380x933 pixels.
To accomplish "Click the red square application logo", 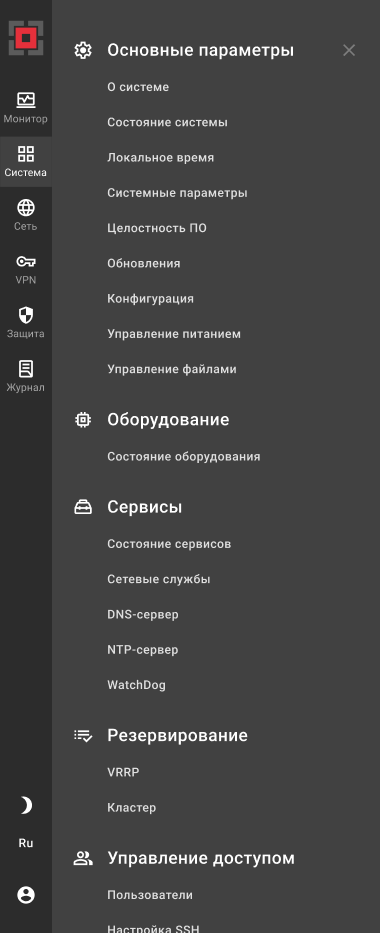I will 26,38.
